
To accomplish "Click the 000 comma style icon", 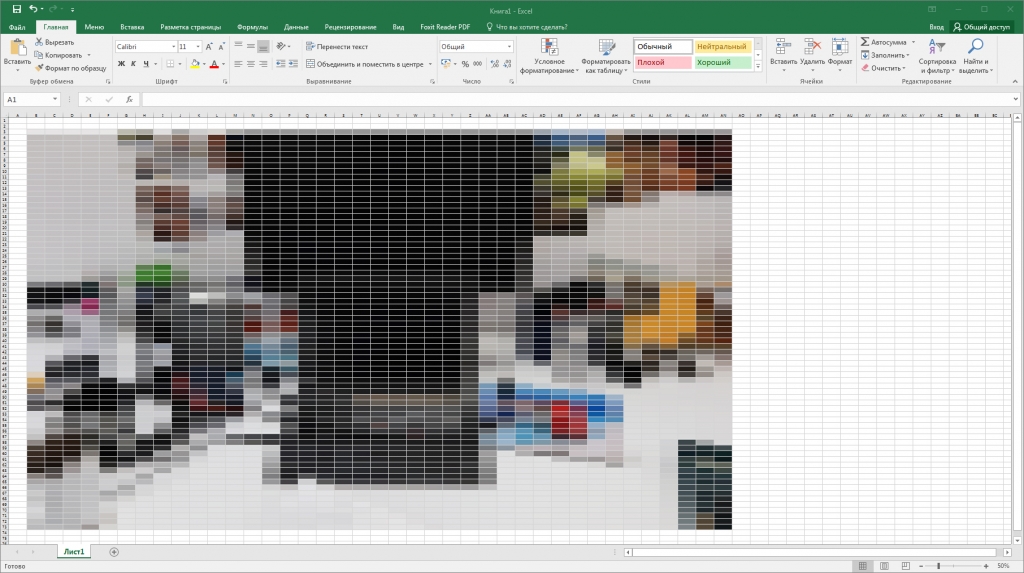I will click(x=477, y=64).
